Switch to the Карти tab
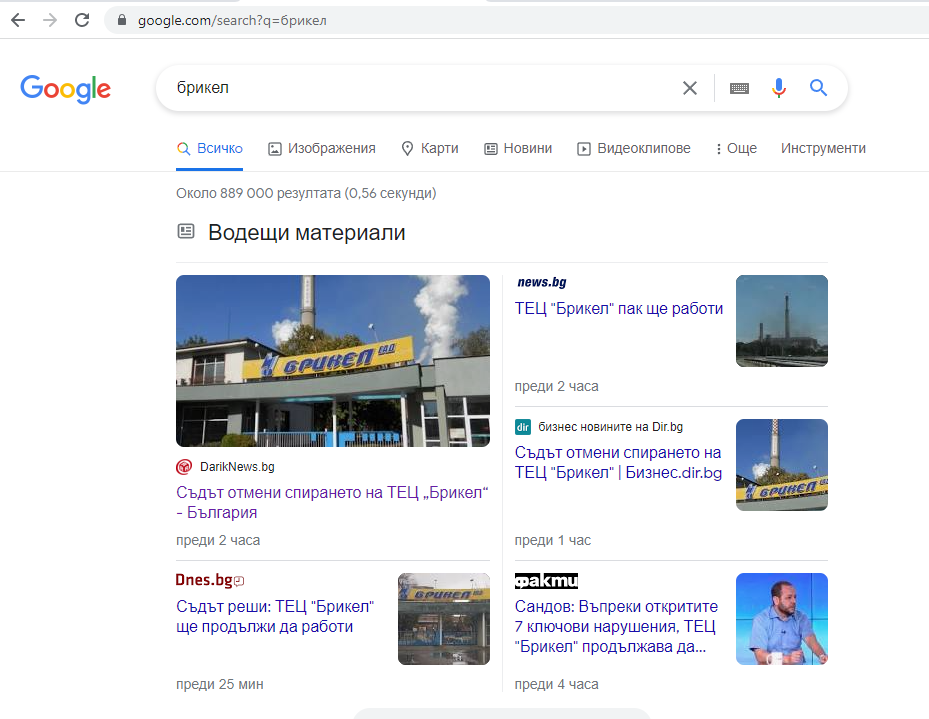 click(430, 148)
